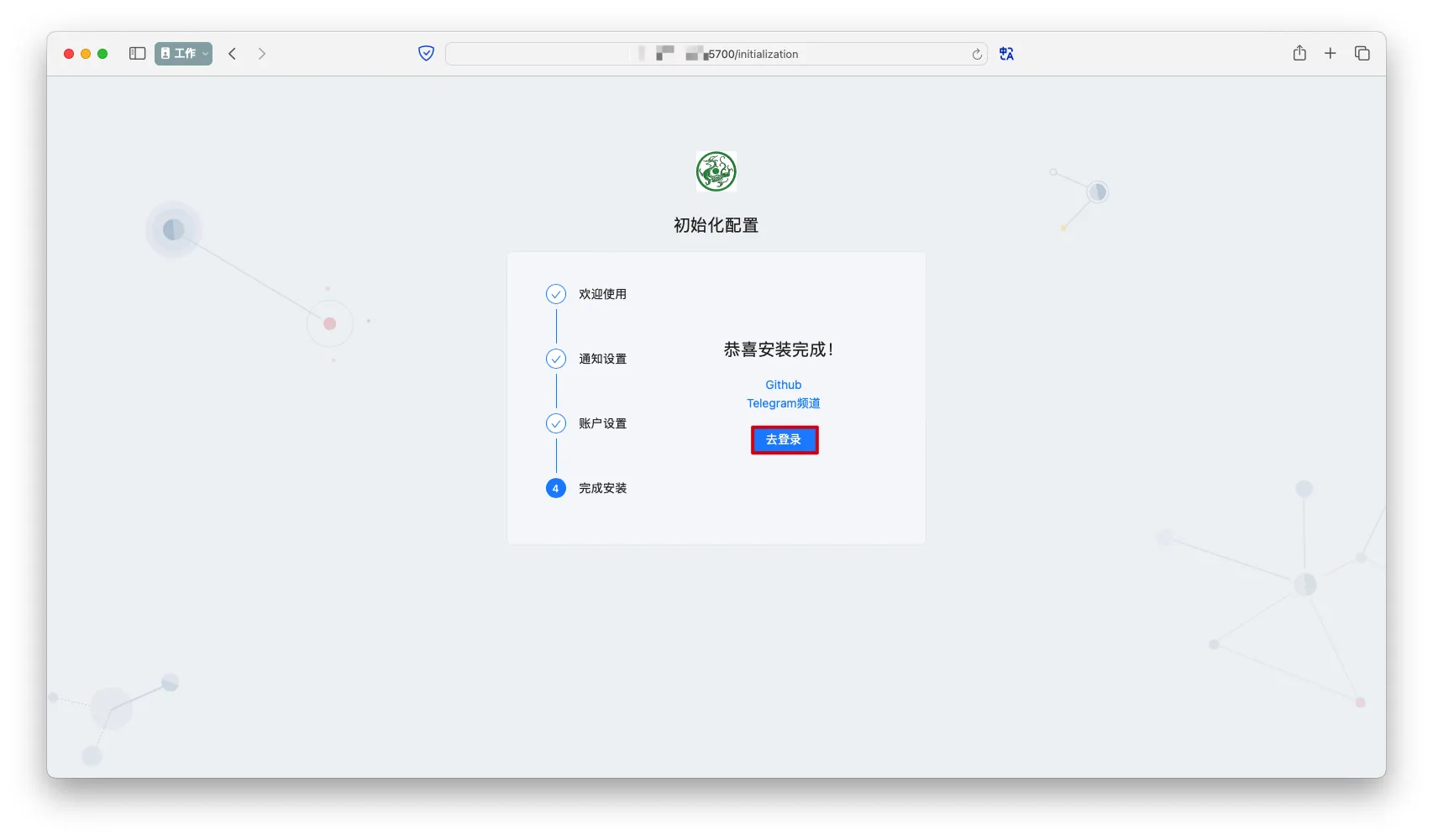Open the page translation icon
This screenshot has height=840, width=1433.
(x=1006, y=54)
